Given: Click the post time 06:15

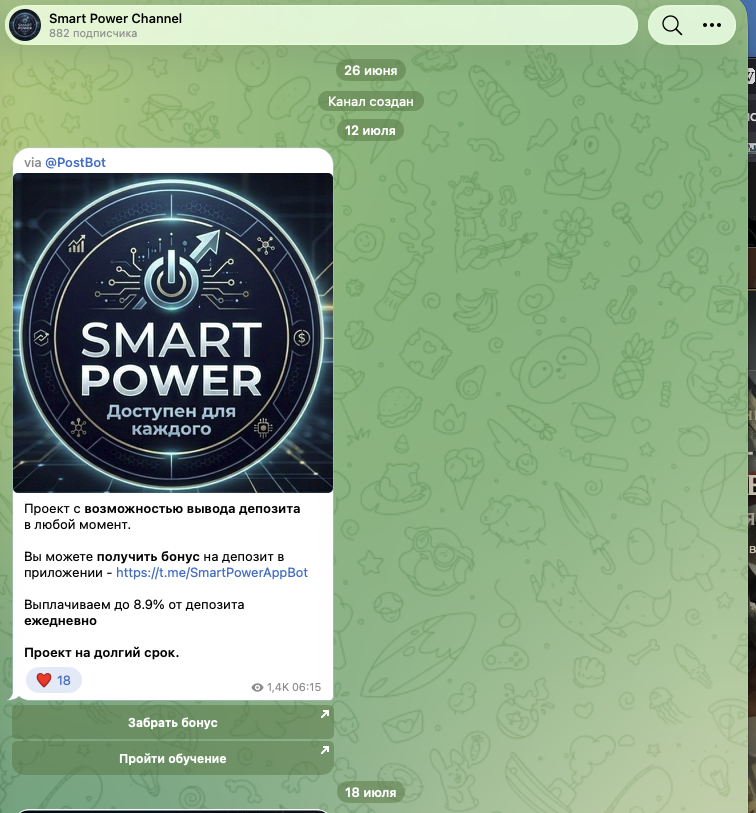Looking at the screenshot, I should point(306,687).
